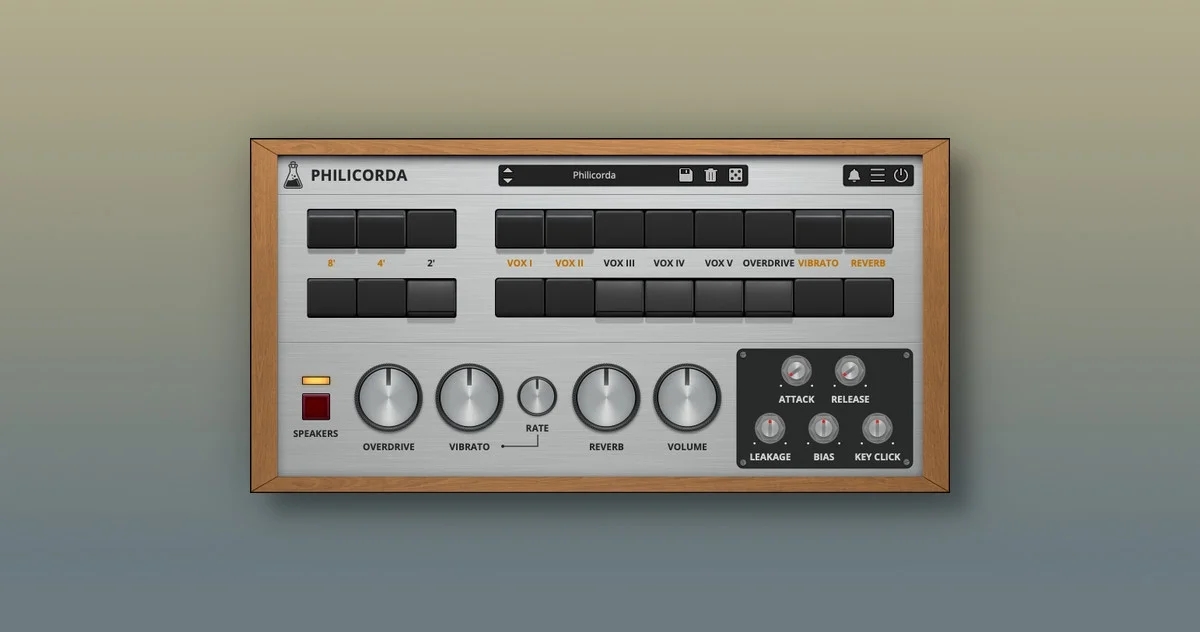Click the BIAS knob
This screenshot has height=632, width=1200.
pos(823,429)
